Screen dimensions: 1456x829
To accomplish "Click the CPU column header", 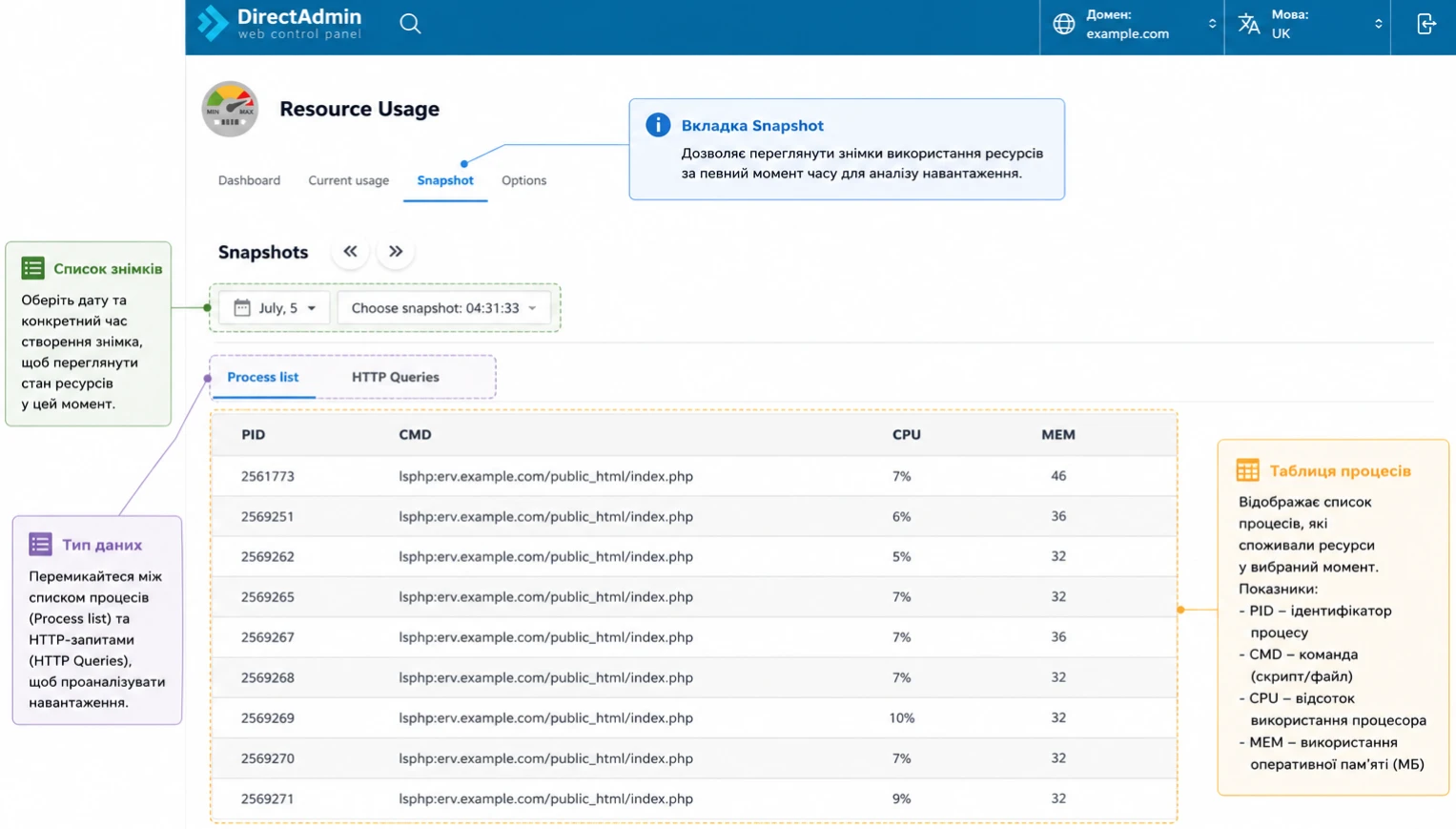I will coord(907,434).
